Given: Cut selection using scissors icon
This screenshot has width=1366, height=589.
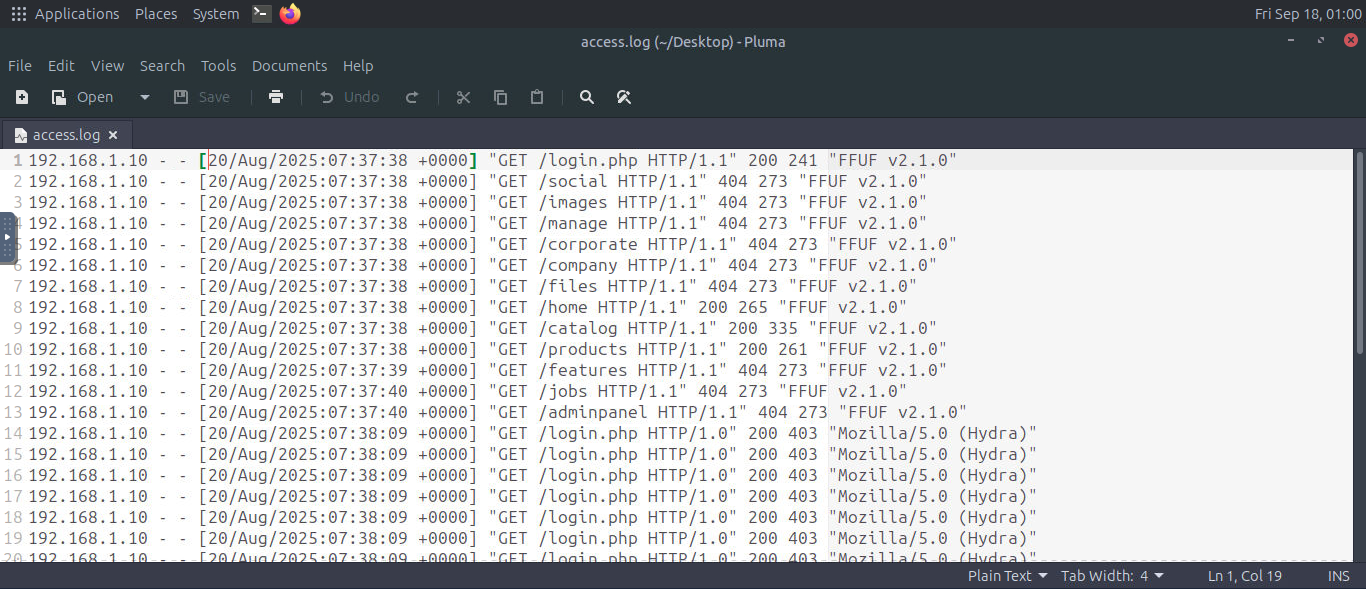Looking at the screenshot, I should click(463, 97).
